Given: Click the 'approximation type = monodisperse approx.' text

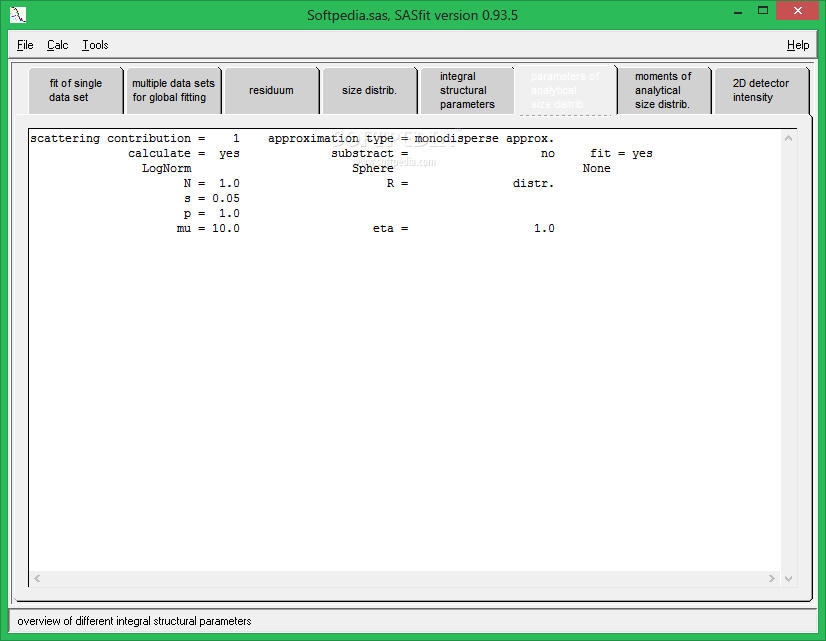Looking at the screenshot, I should point(411,139).
